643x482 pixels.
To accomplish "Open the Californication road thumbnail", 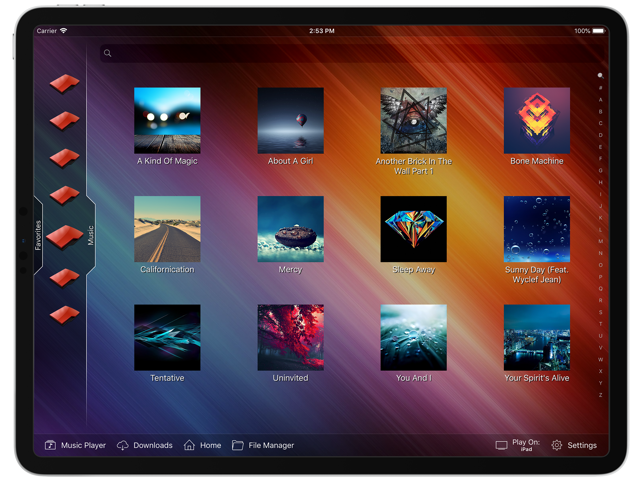I will pos(167,229).
